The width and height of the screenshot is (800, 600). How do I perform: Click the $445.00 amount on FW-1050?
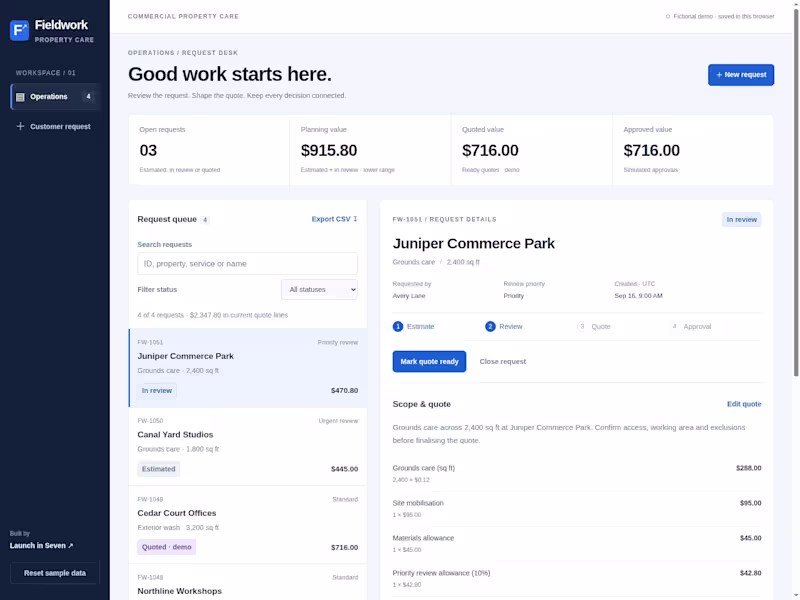pyautogui.click(x=344, y=469)
